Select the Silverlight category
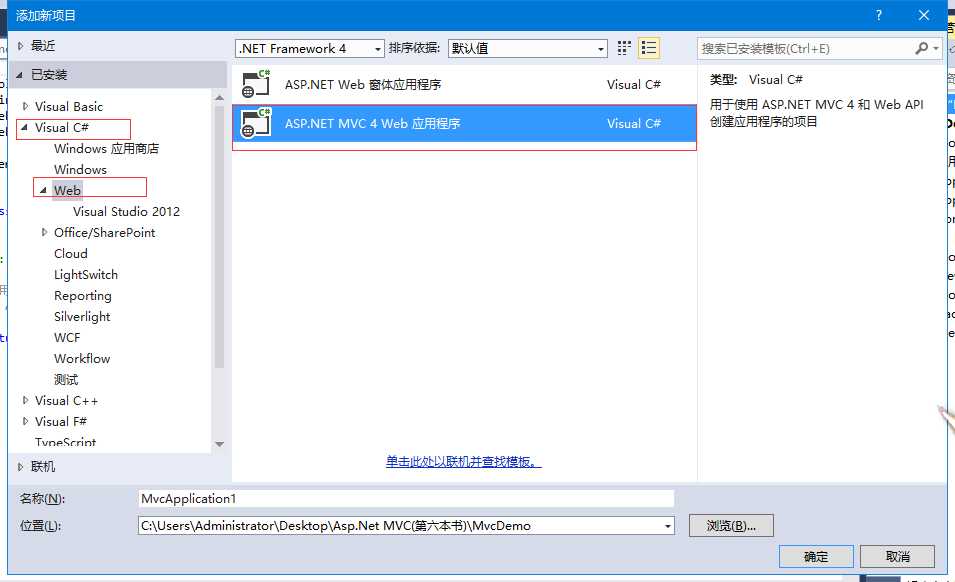Screen dimensions: 955x582 point(82,317)
